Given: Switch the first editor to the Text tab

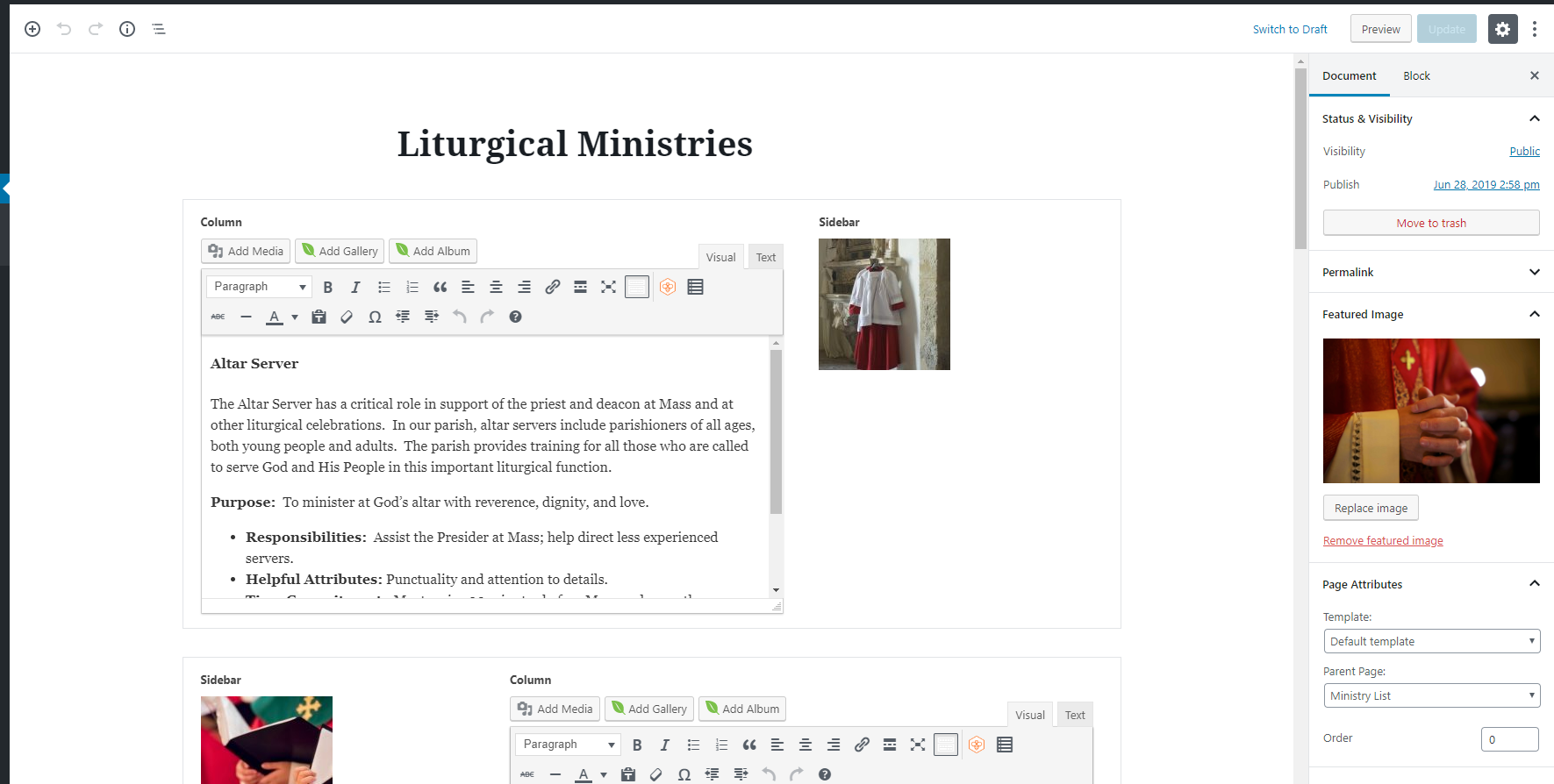Looking at the screenshot, I should pyautogui.click(x=766, y=257).
